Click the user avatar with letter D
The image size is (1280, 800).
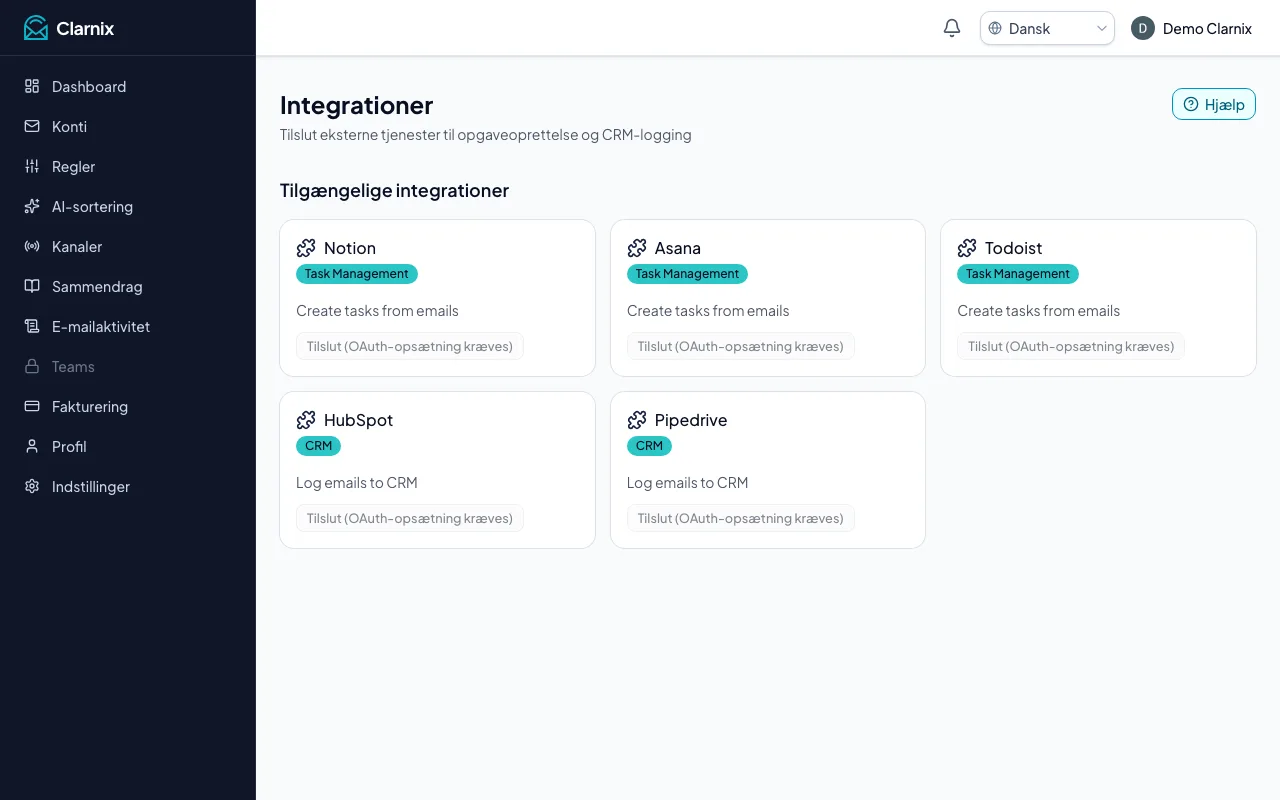click(x=1143, y=28)
